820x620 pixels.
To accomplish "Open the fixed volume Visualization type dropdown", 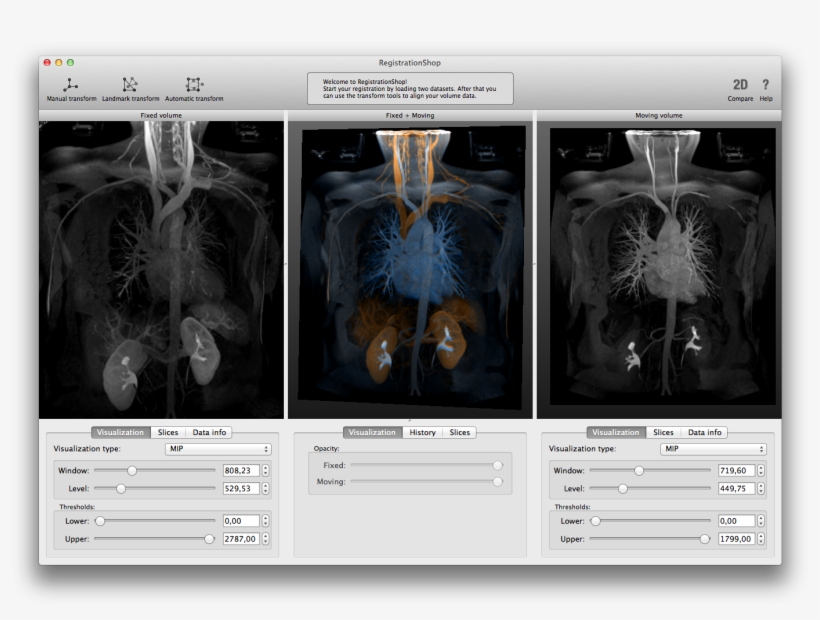I will click(x=215, y=449).
